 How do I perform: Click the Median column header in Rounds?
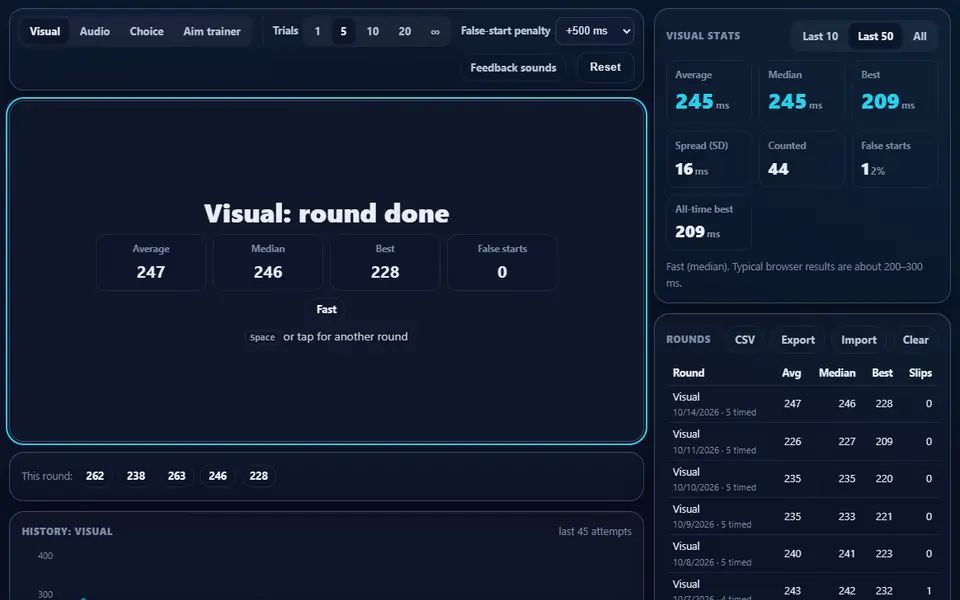pos(837,373)
